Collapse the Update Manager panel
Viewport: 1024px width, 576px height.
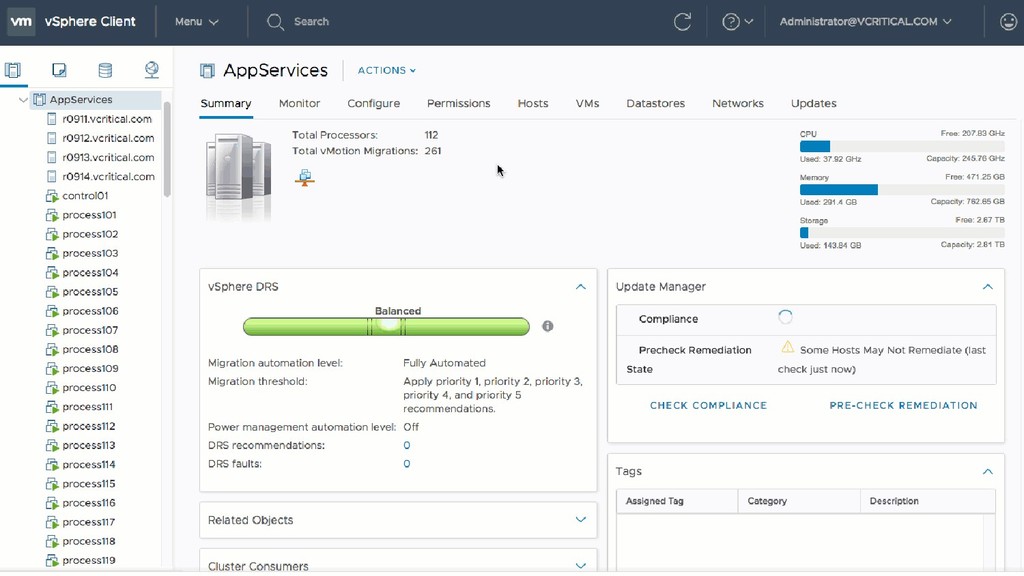(x=987, y=287)
